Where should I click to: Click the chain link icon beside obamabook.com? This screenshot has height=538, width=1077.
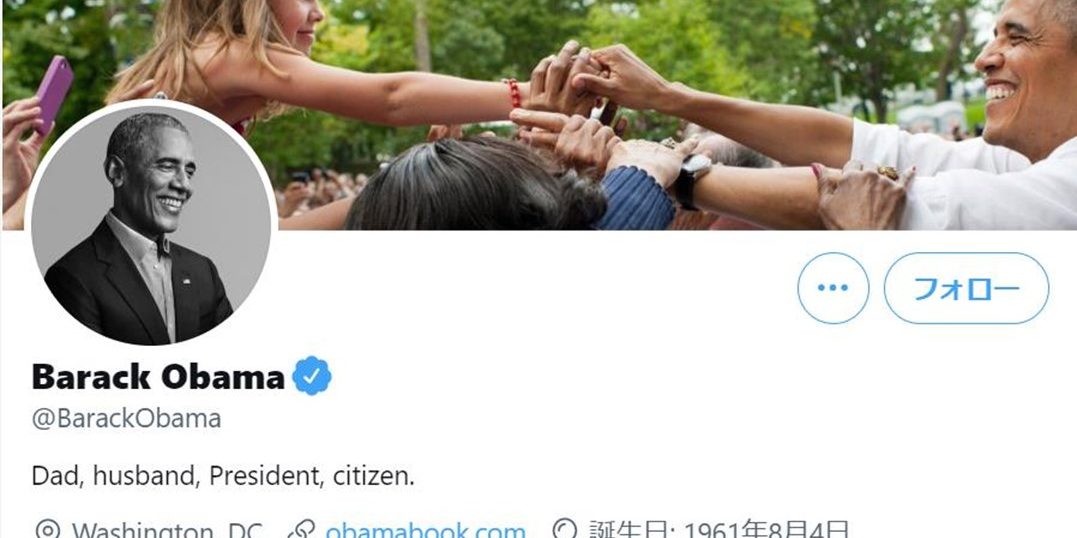point(301,531)
